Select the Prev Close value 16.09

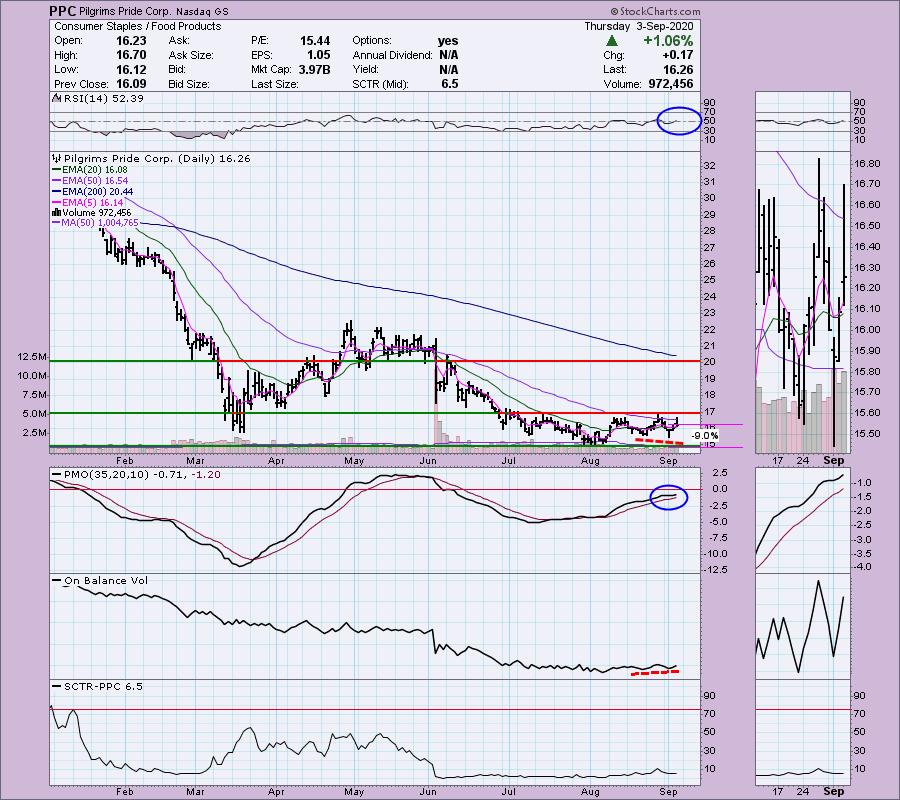[131, 84]
